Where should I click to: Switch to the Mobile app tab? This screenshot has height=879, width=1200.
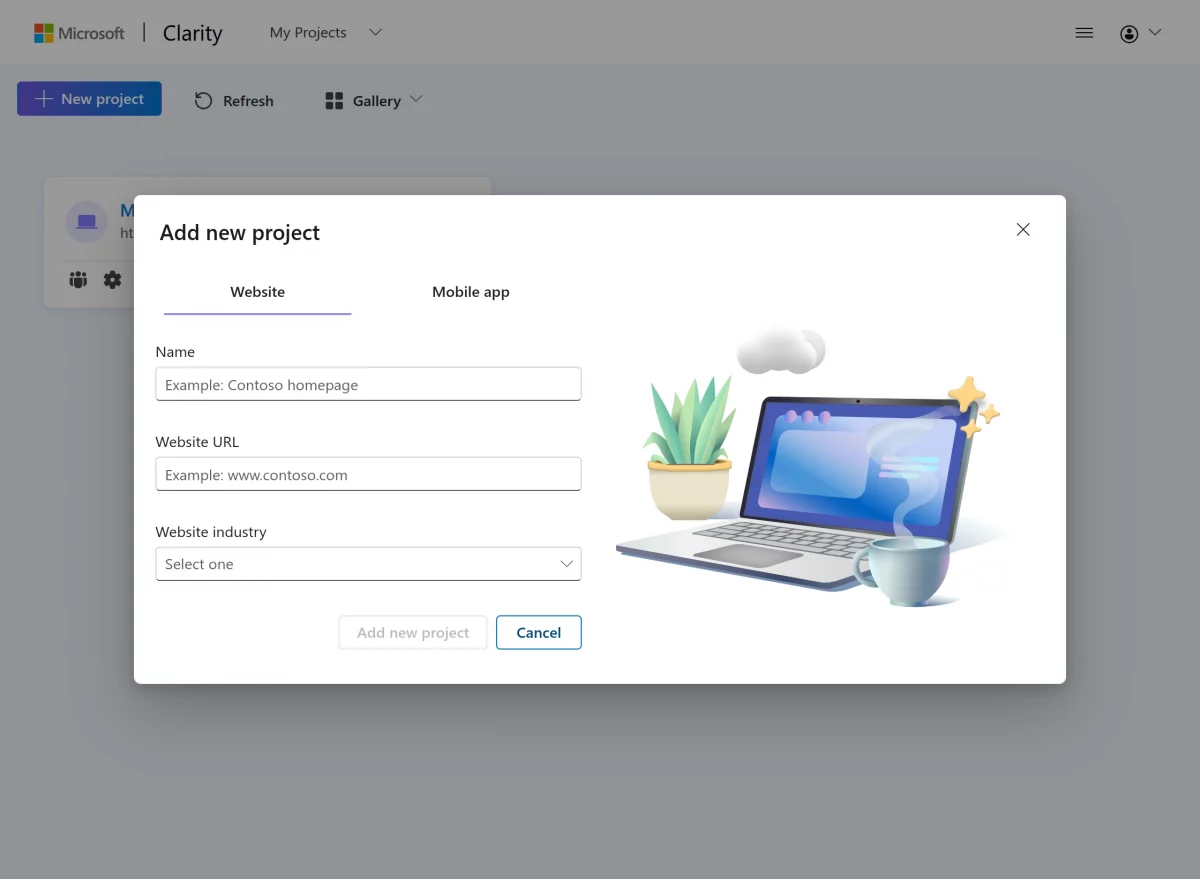(471, 292)
